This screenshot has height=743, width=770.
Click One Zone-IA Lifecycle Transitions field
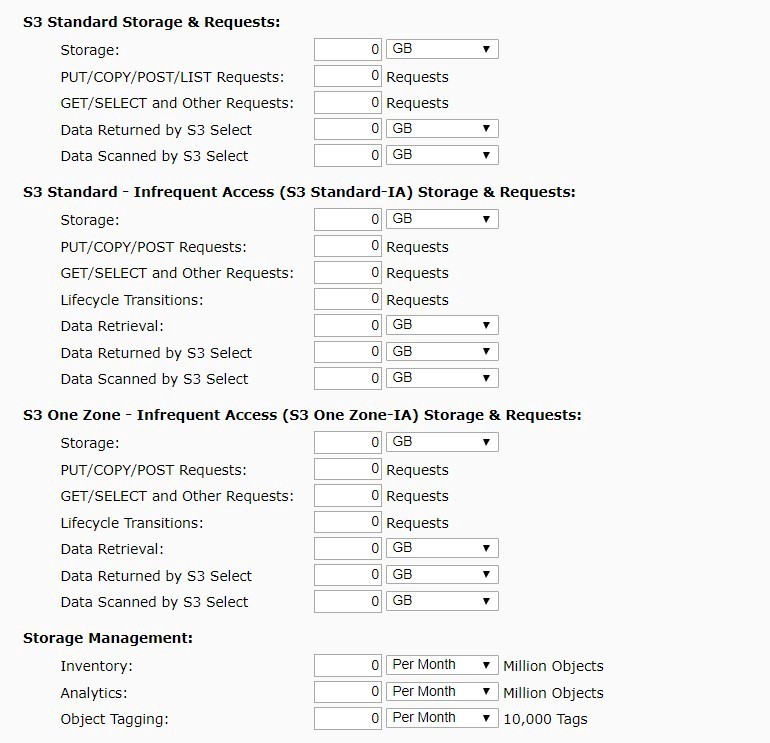pos(347,522)
